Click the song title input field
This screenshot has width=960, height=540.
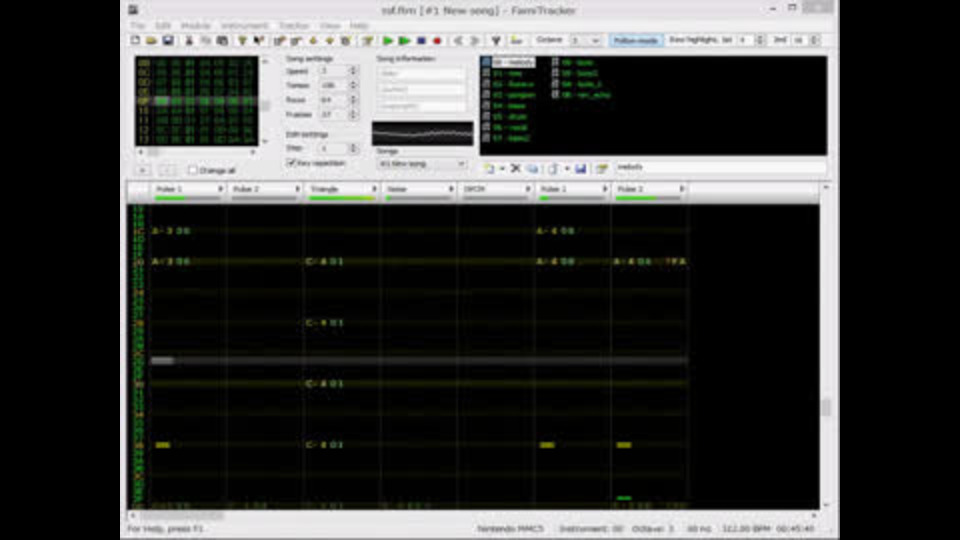(x=421, y=73)
